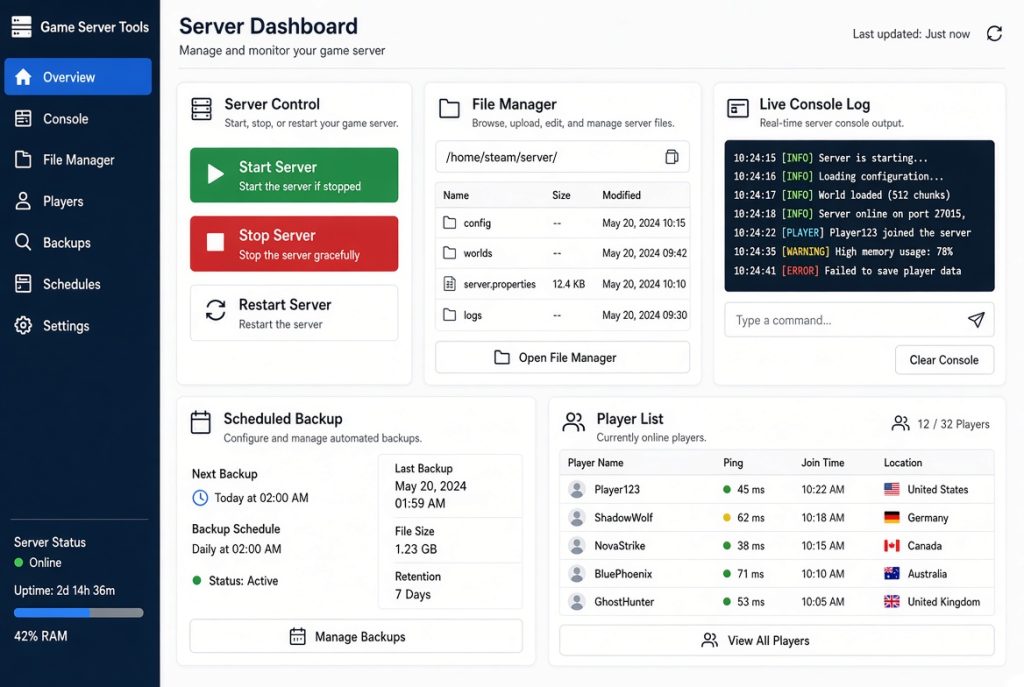
Task: Click the Restart Server button
Action: (x=294, y=313)
